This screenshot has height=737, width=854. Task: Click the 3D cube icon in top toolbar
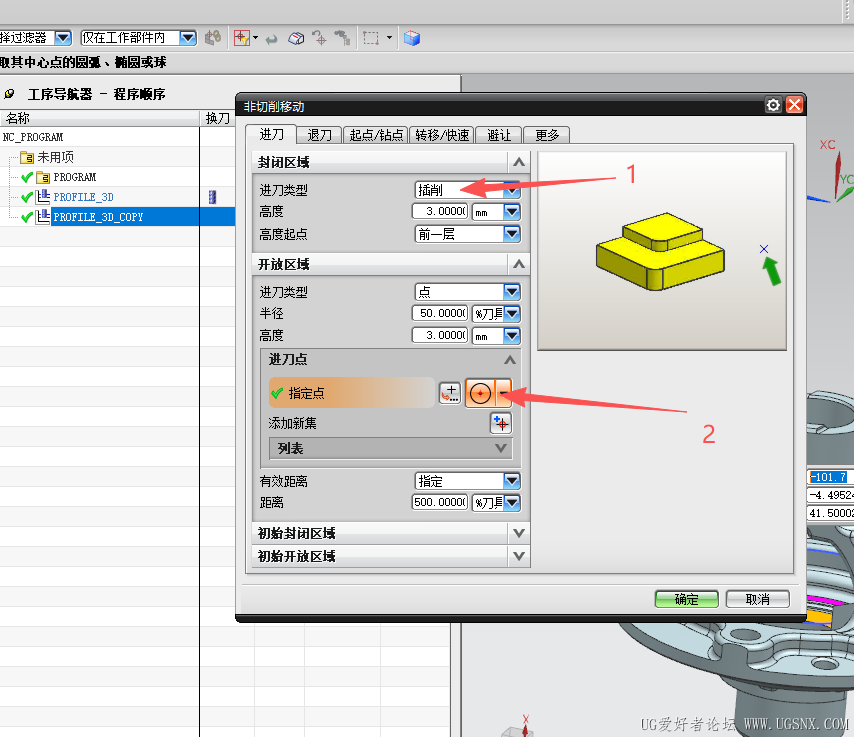(412, 38)
